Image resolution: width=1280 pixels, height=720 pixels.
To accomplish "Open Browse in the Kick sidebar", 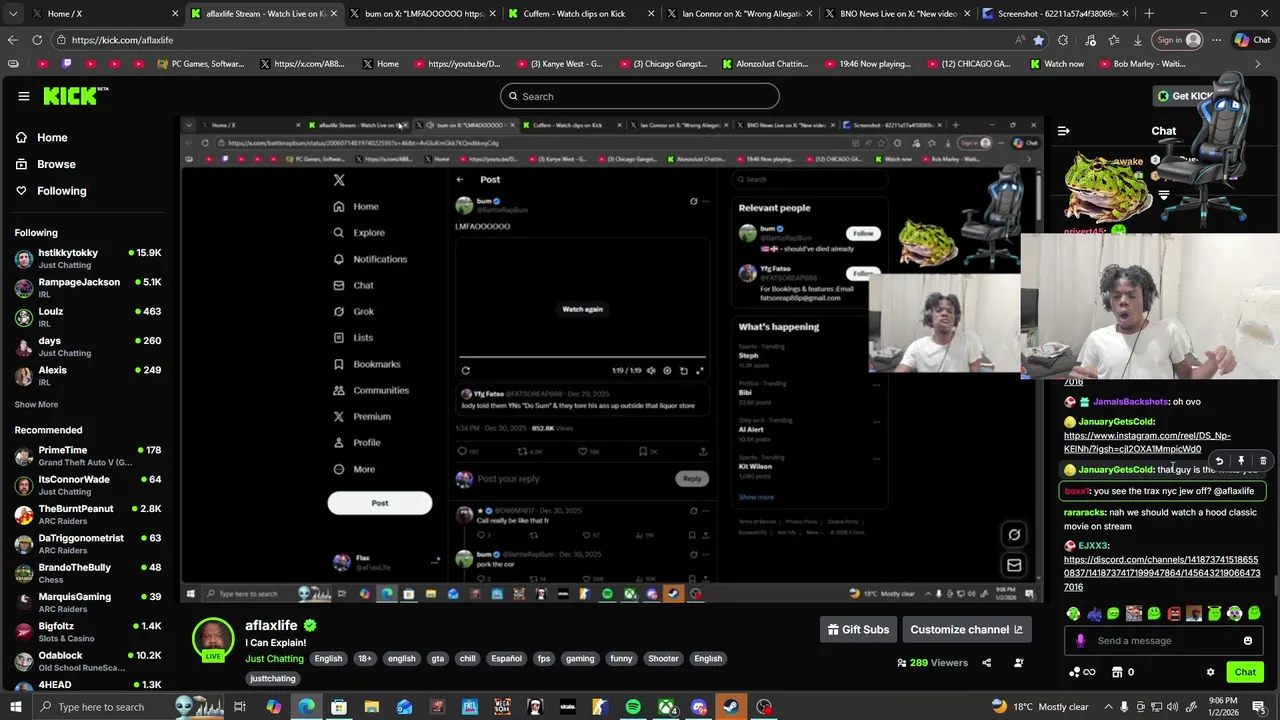I will [45, 164].
